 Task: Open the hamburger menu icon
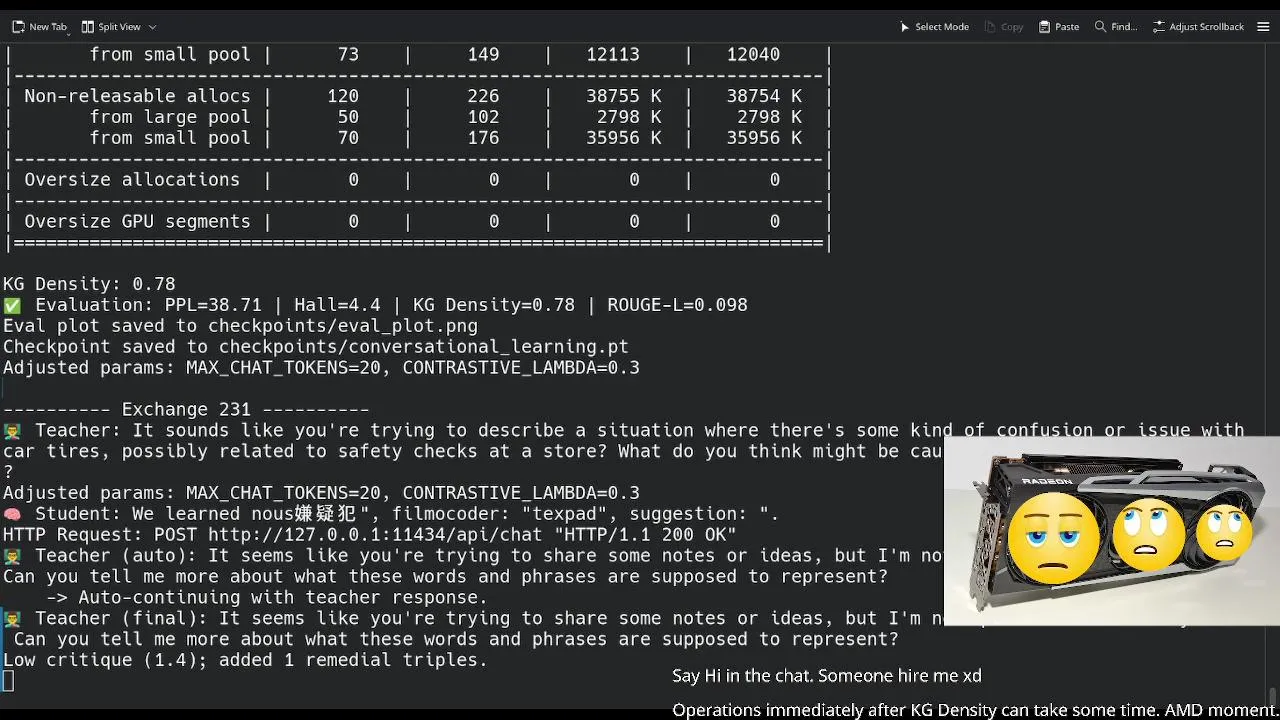coord(1261,27)
